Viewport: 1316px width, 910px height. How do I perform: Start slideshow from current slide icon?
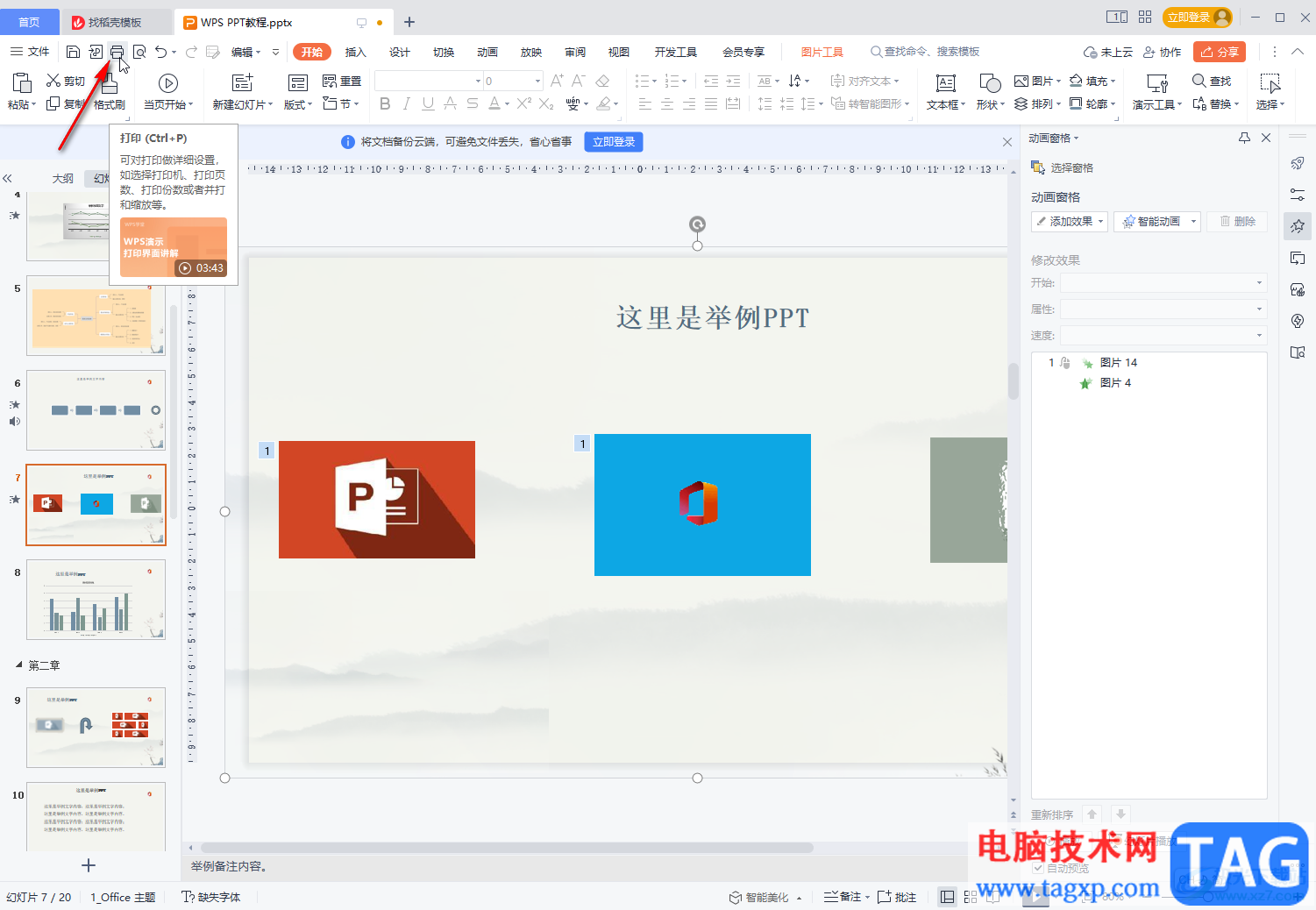168,83
